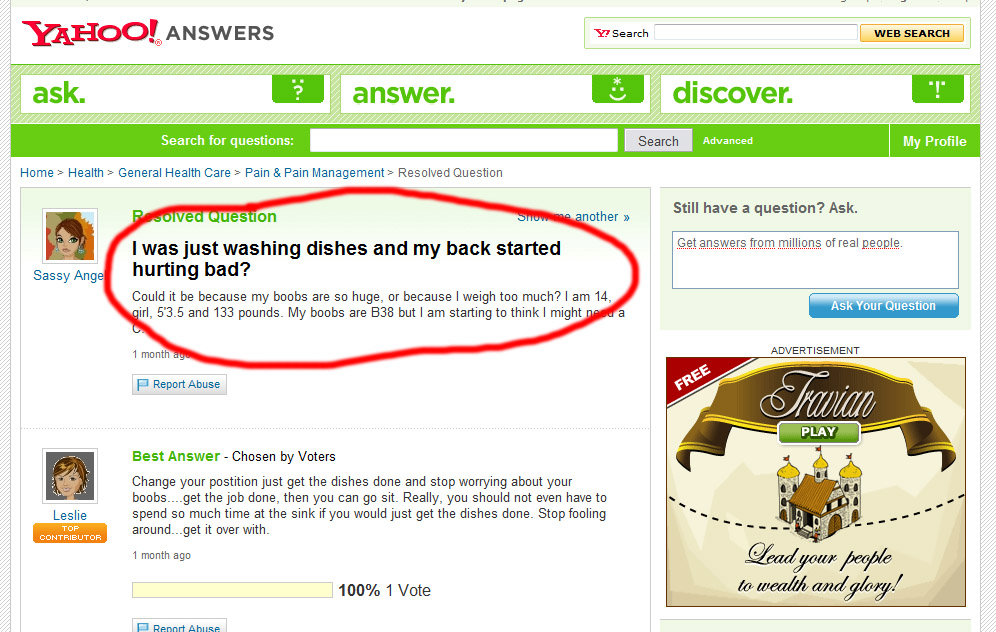
Task: Click the Travian PLAY advertisement button
Action: [819, 432]
